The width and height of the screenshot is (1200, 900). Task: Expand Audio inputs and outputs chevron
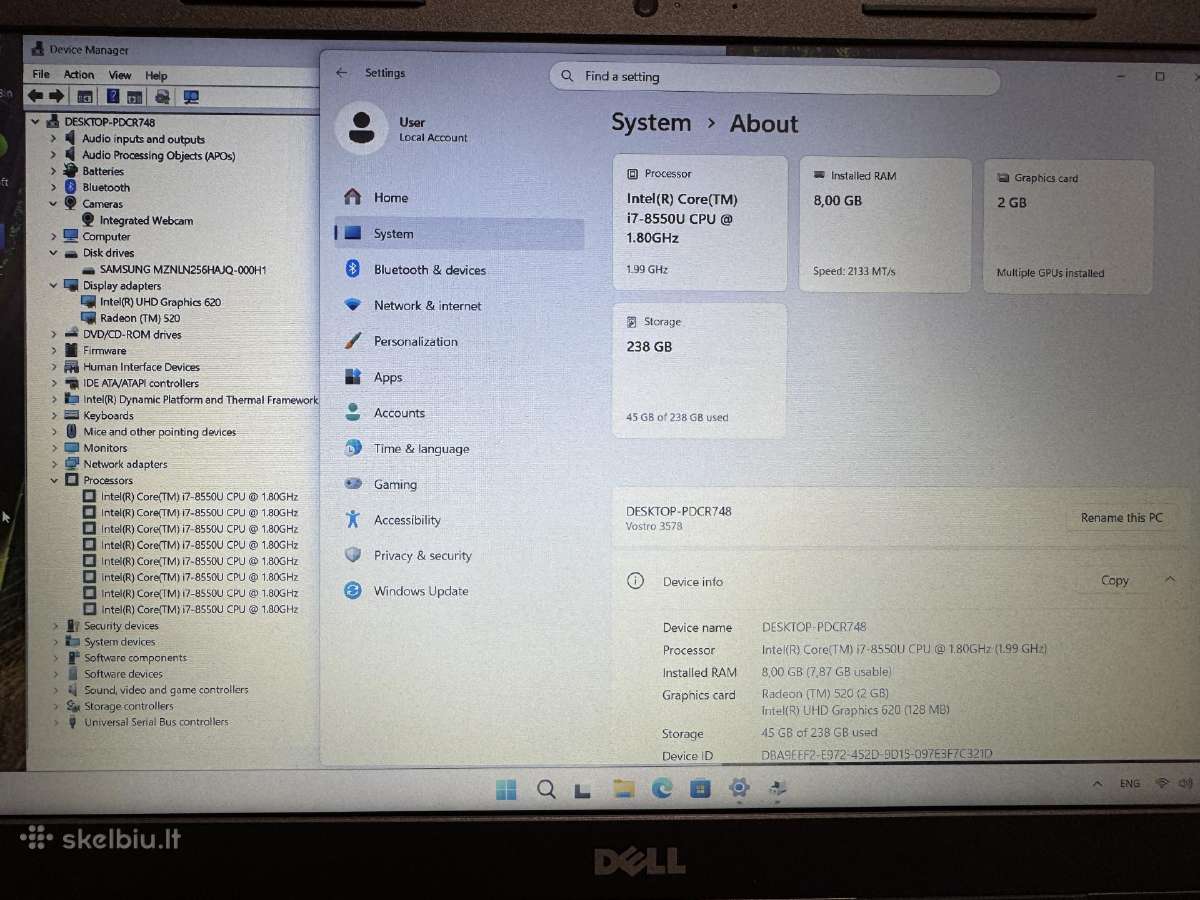(x=54, y=139)
